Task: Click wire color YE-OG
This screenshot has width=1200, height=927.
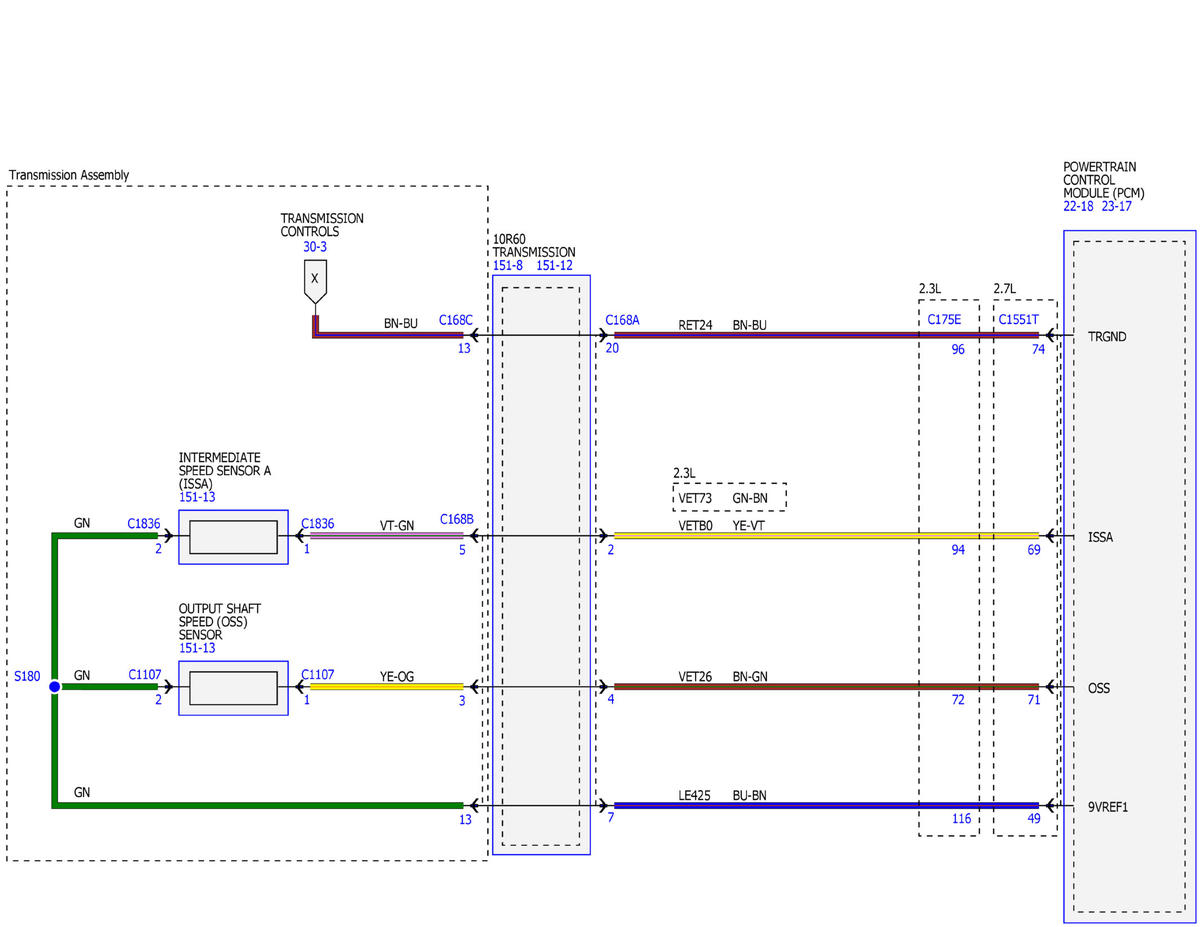Action: 397,675
